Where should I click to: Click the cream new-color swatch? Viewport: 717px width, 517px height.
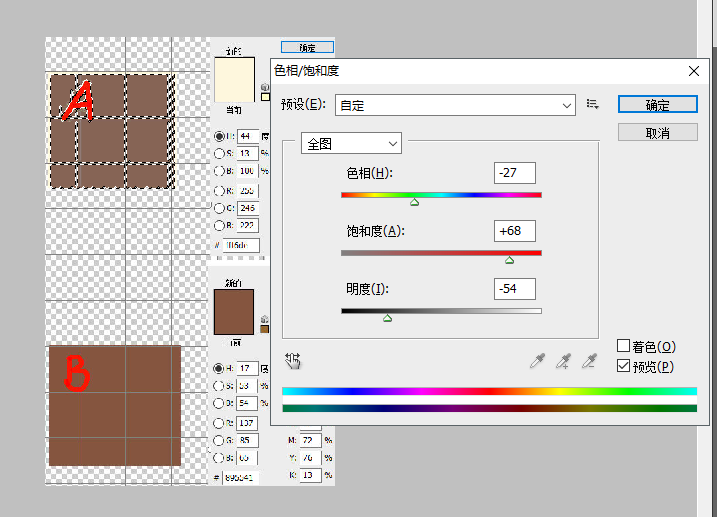click(x=235, y=80)
